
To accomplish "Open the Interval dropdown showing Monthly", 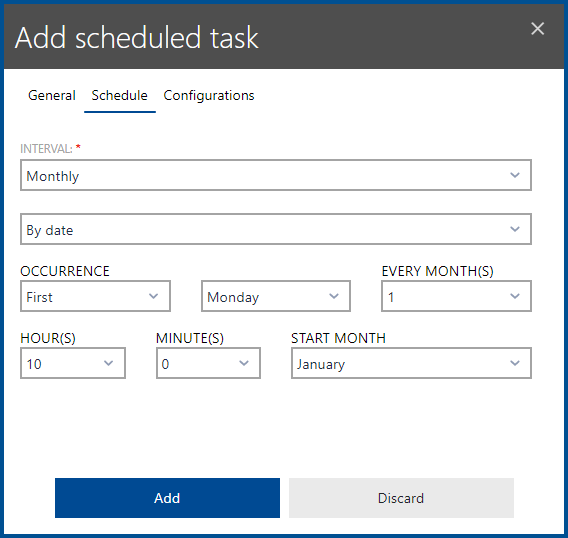I will (x=276, y=175).
